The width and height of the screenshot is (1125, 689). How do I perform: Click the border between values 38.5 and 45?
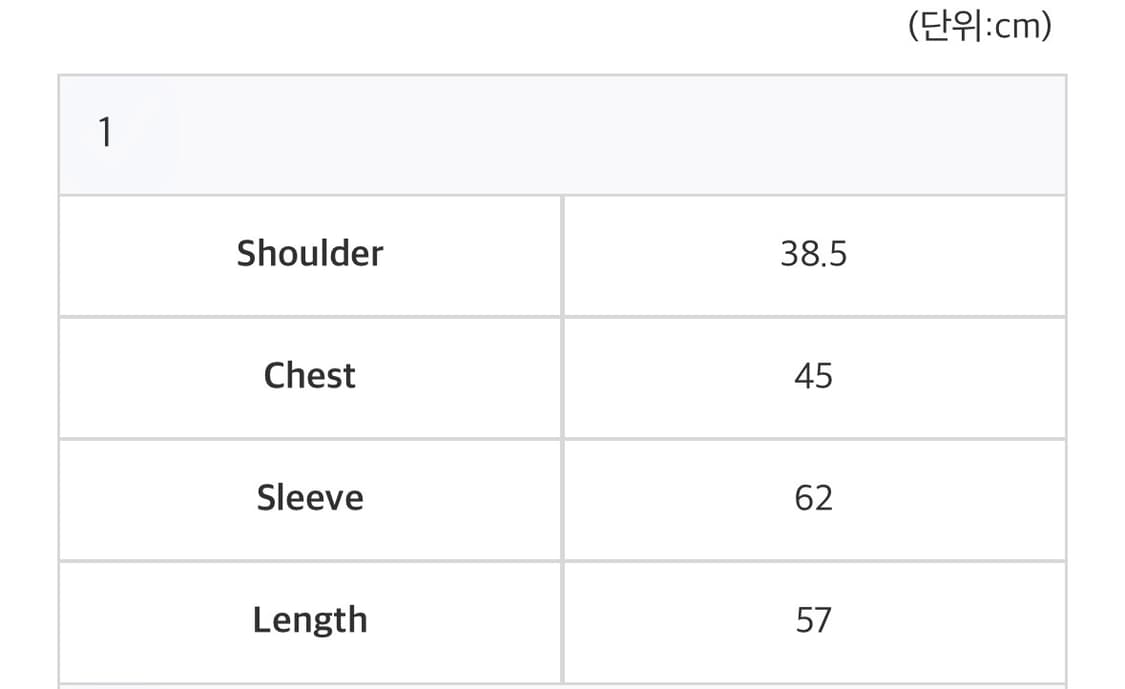pos(813,316)
